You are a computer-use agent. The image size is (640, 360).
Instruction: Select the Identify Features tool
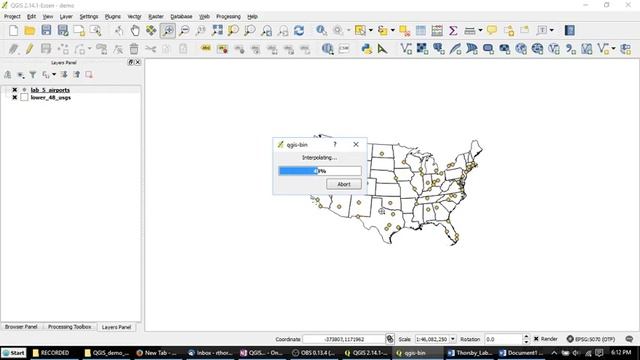(322, 31)
